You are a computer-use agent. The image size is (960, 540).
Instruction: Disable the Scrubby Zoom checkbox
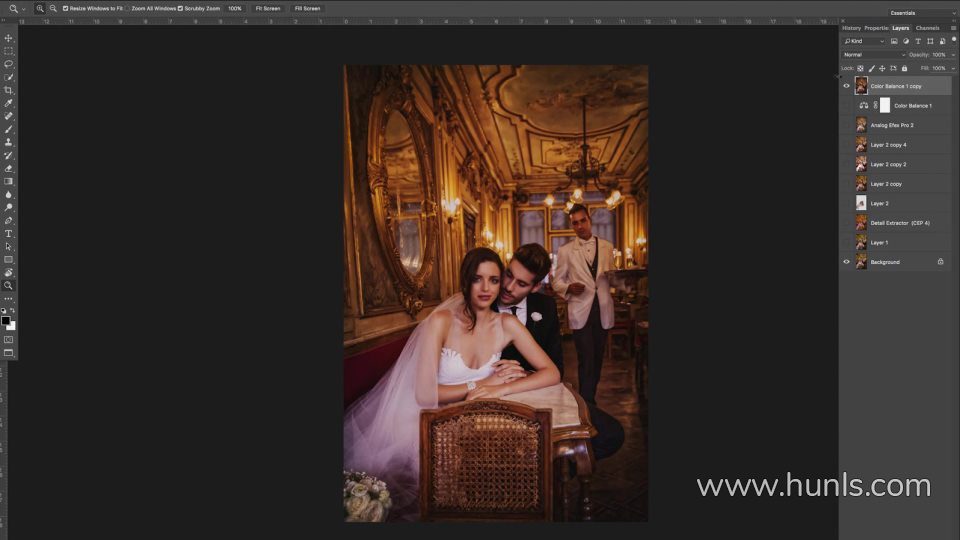[180, 9]
